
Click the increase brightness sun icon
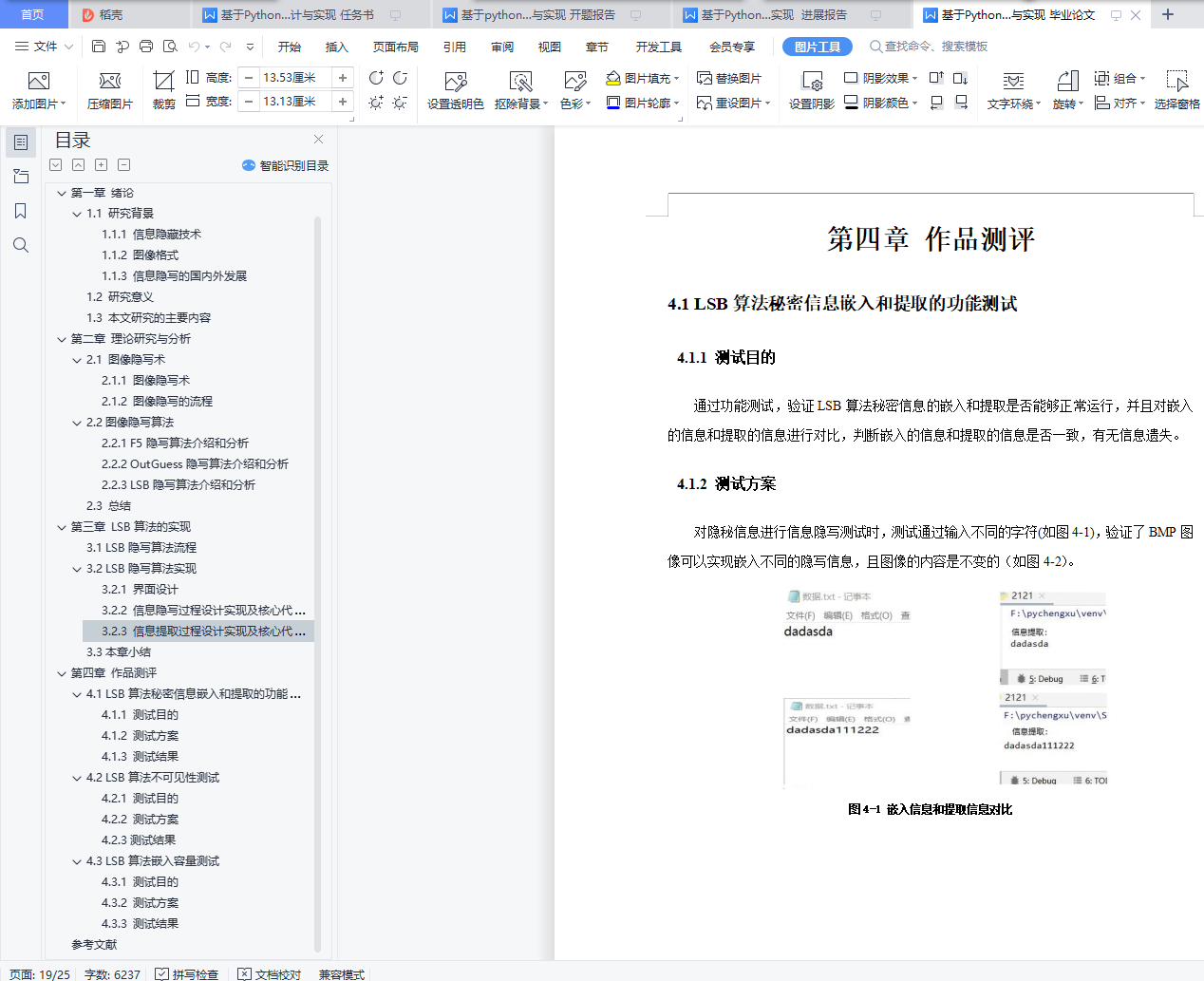click(x=376, y=102)
